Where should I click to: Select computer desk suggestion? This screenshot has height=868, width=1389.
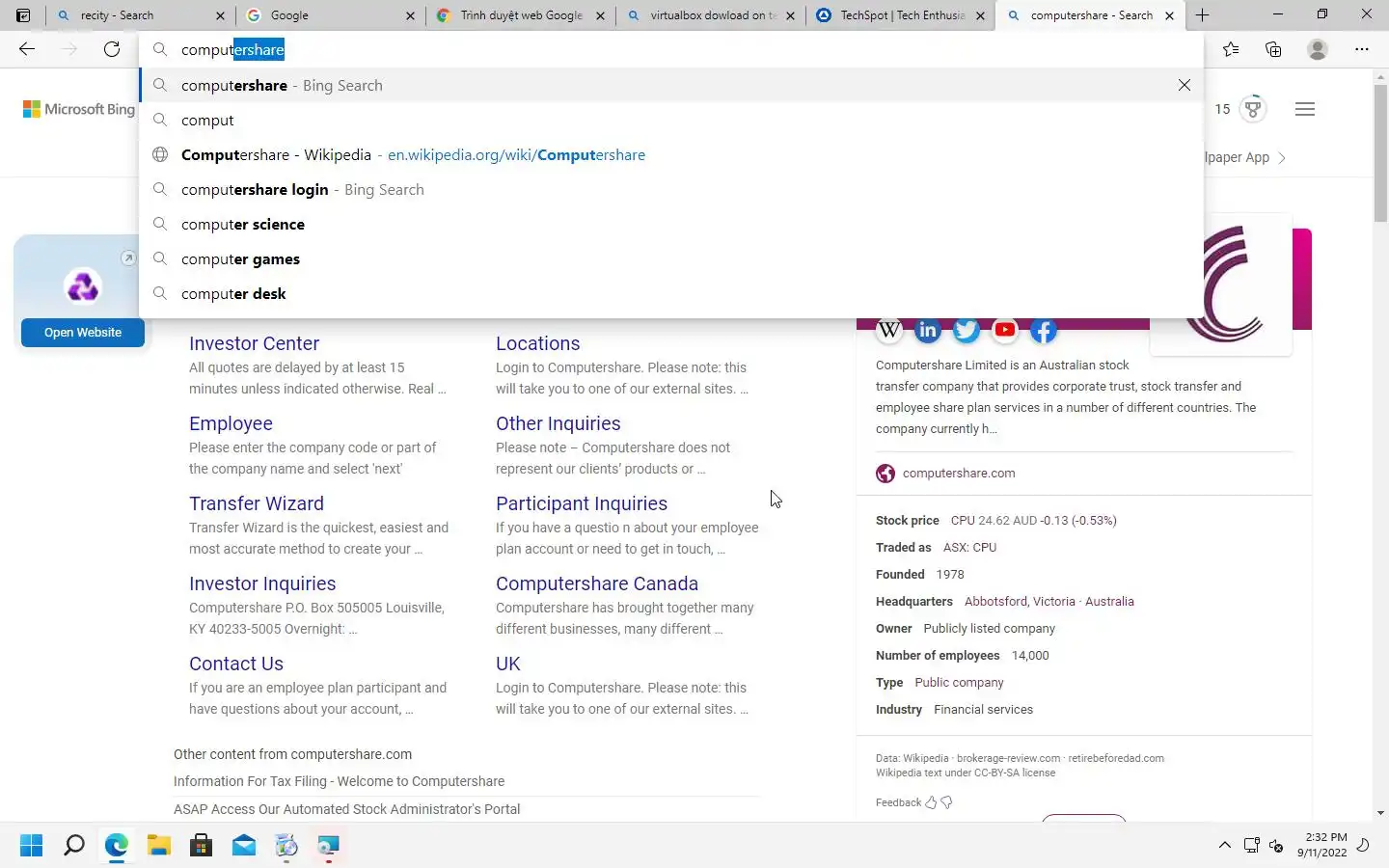[671, 293]
